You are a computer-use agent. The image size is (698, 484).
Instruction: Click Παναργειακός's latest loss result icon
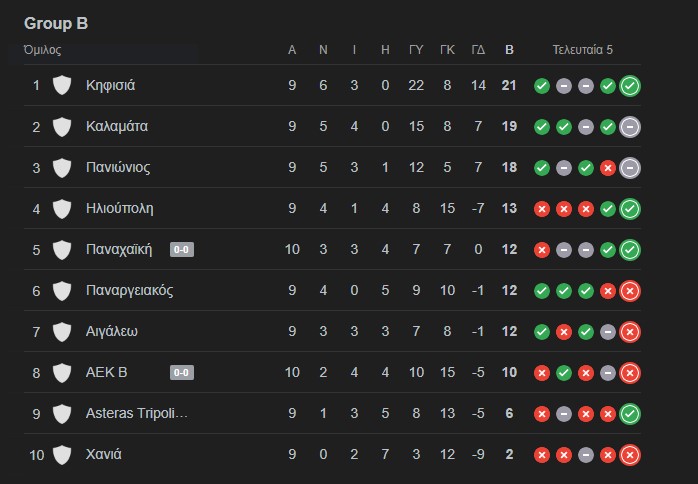coord(630,291)
